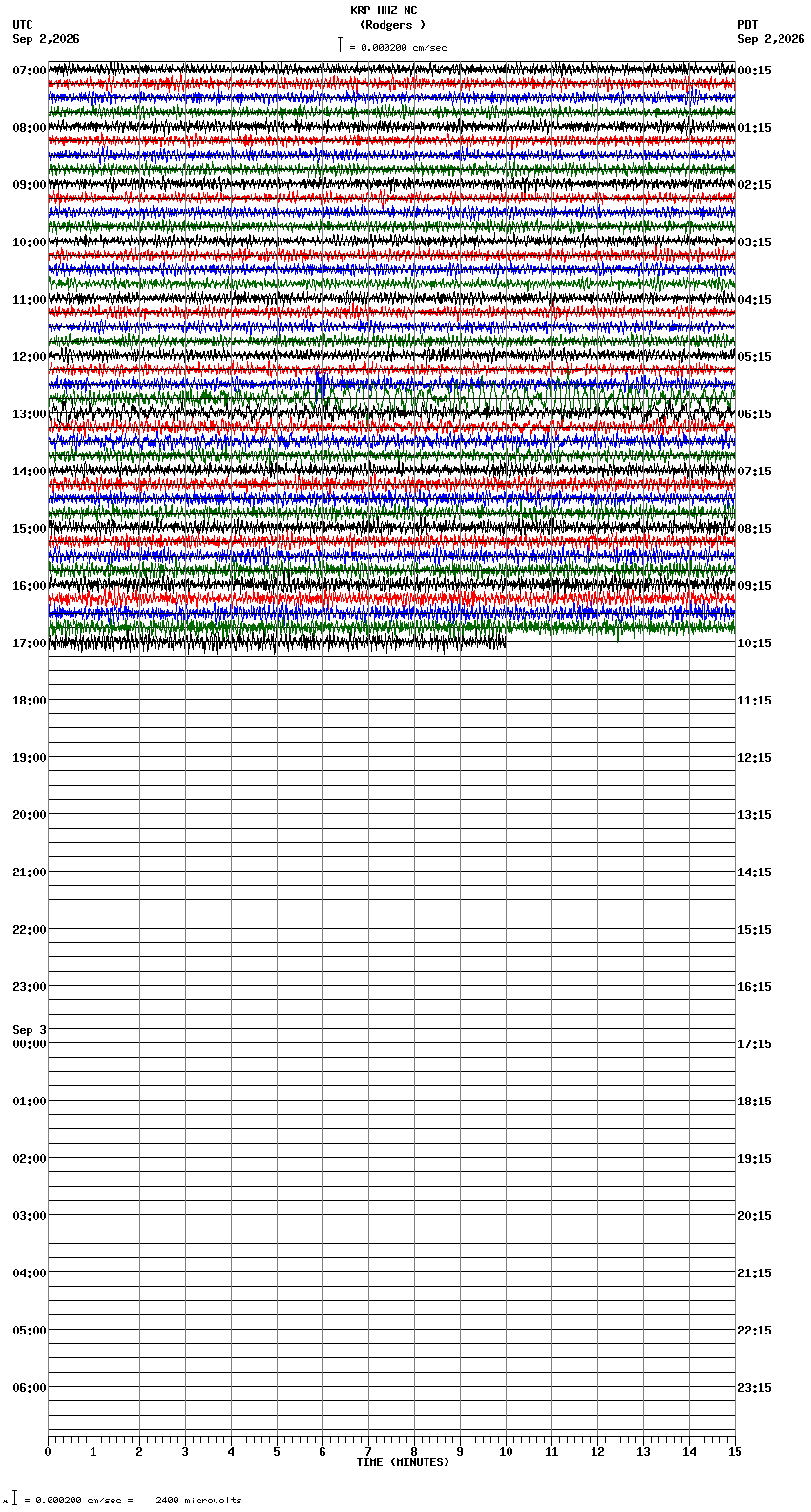
Task: Click the '10:15' PDT time label
Action: 755,643
